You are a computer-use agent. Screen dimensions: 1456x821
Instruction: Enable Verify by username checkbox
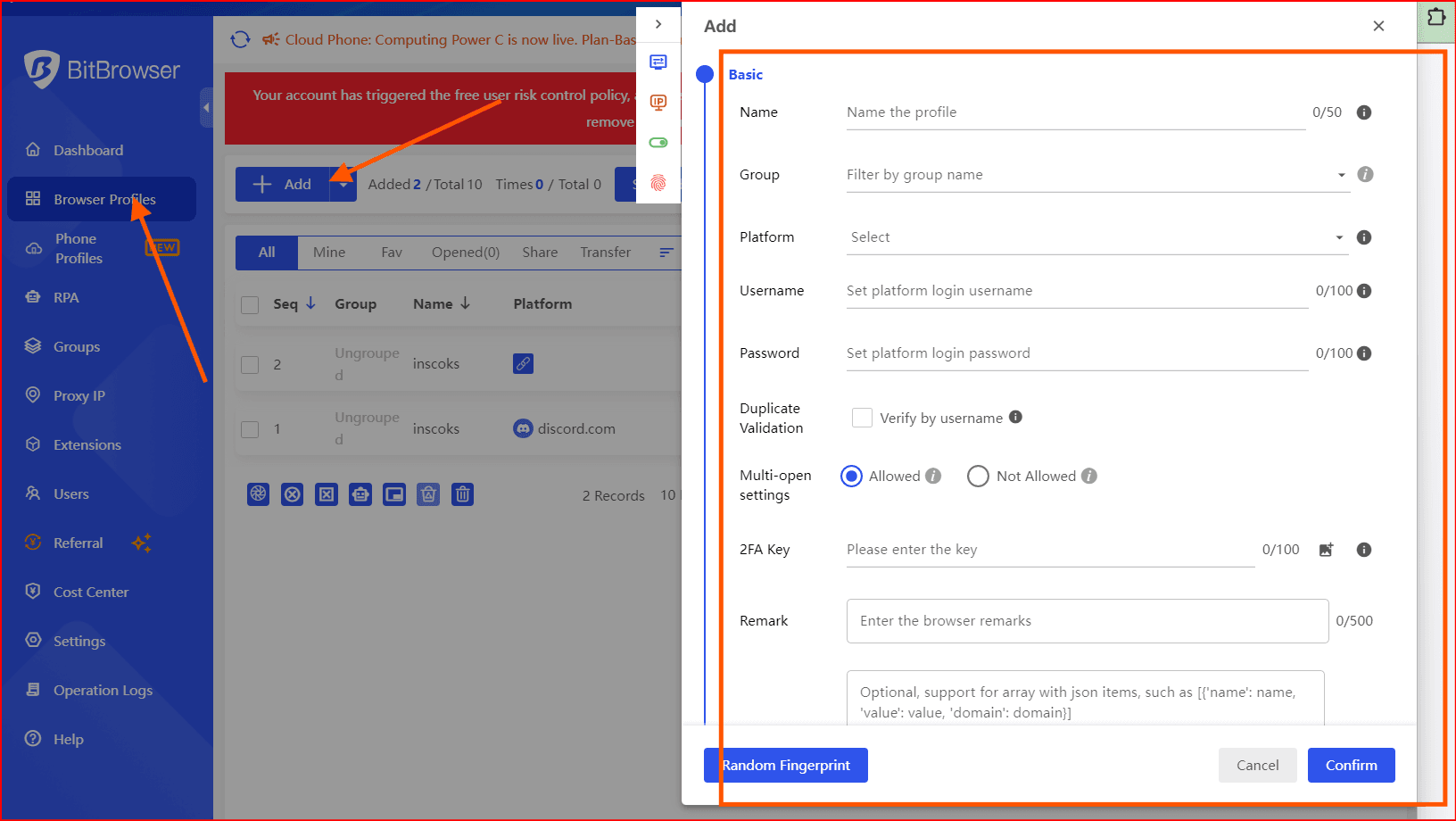coord(862,418)
